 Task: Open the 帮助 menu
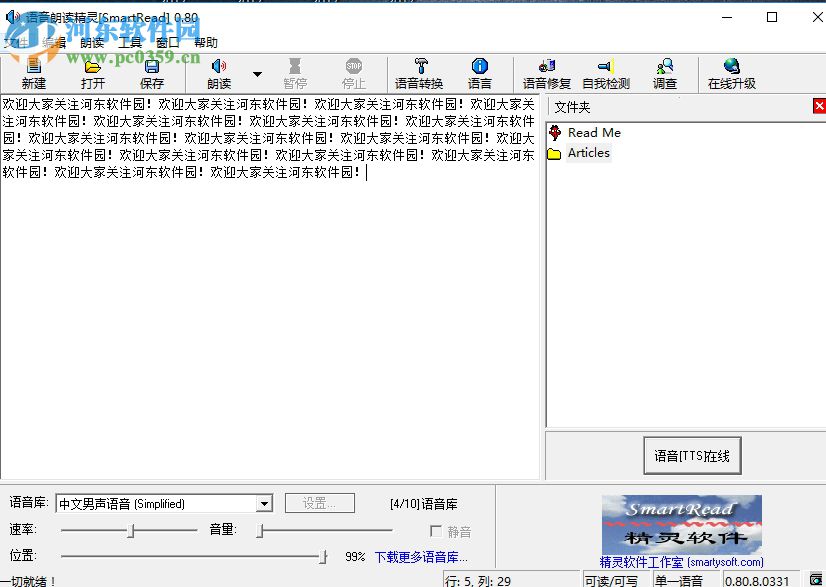coord(204,42)
